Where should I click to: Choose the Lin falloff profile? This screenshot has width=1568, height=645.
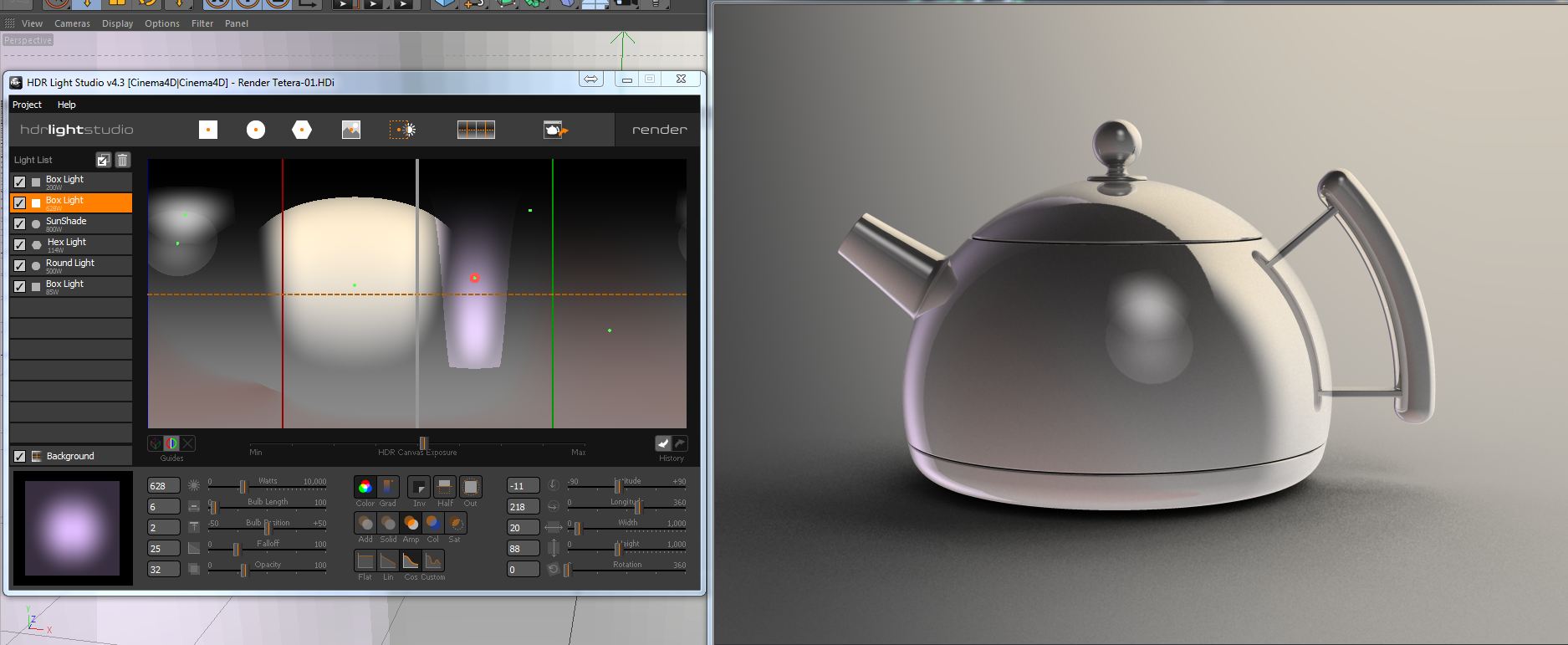click(388, 561)
